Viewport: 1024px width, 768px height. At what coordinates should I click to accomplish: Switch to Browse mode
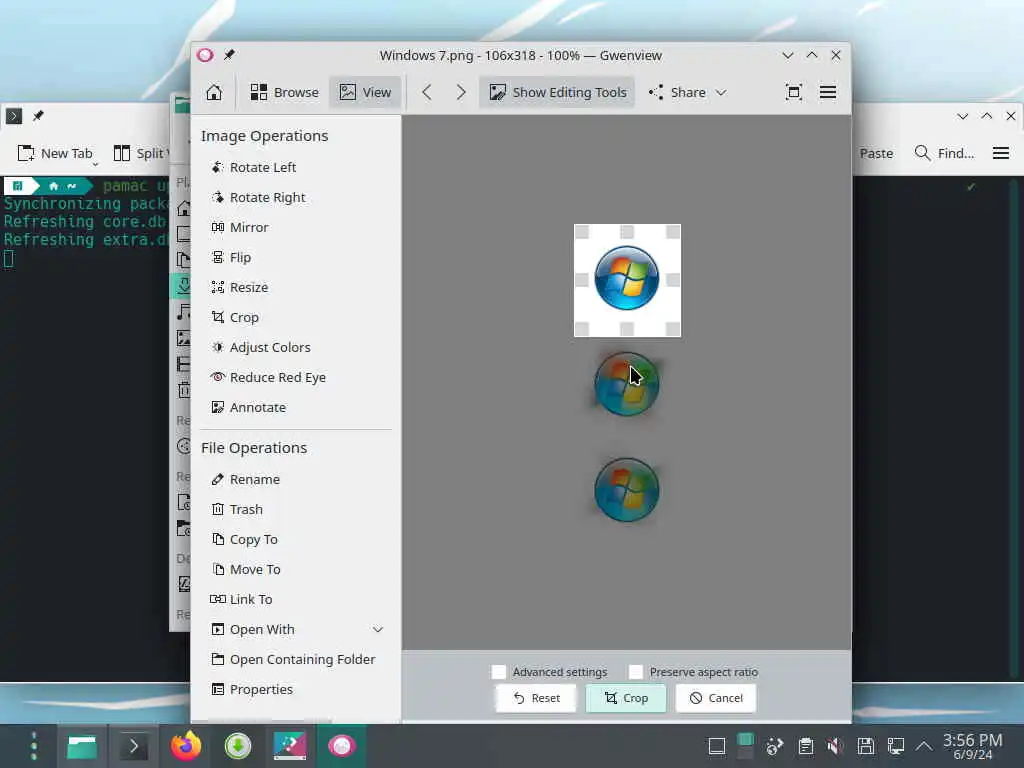[x=285, y=92]
